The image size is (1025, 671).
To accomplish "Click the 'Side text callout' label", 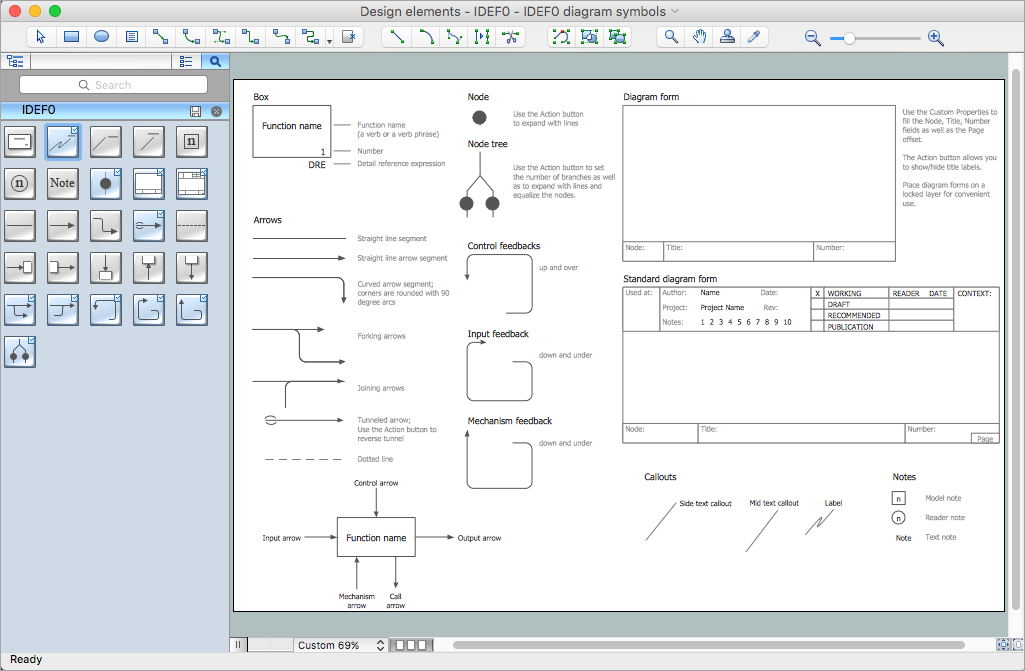I will pyautogui.click(x=705, y=504).
